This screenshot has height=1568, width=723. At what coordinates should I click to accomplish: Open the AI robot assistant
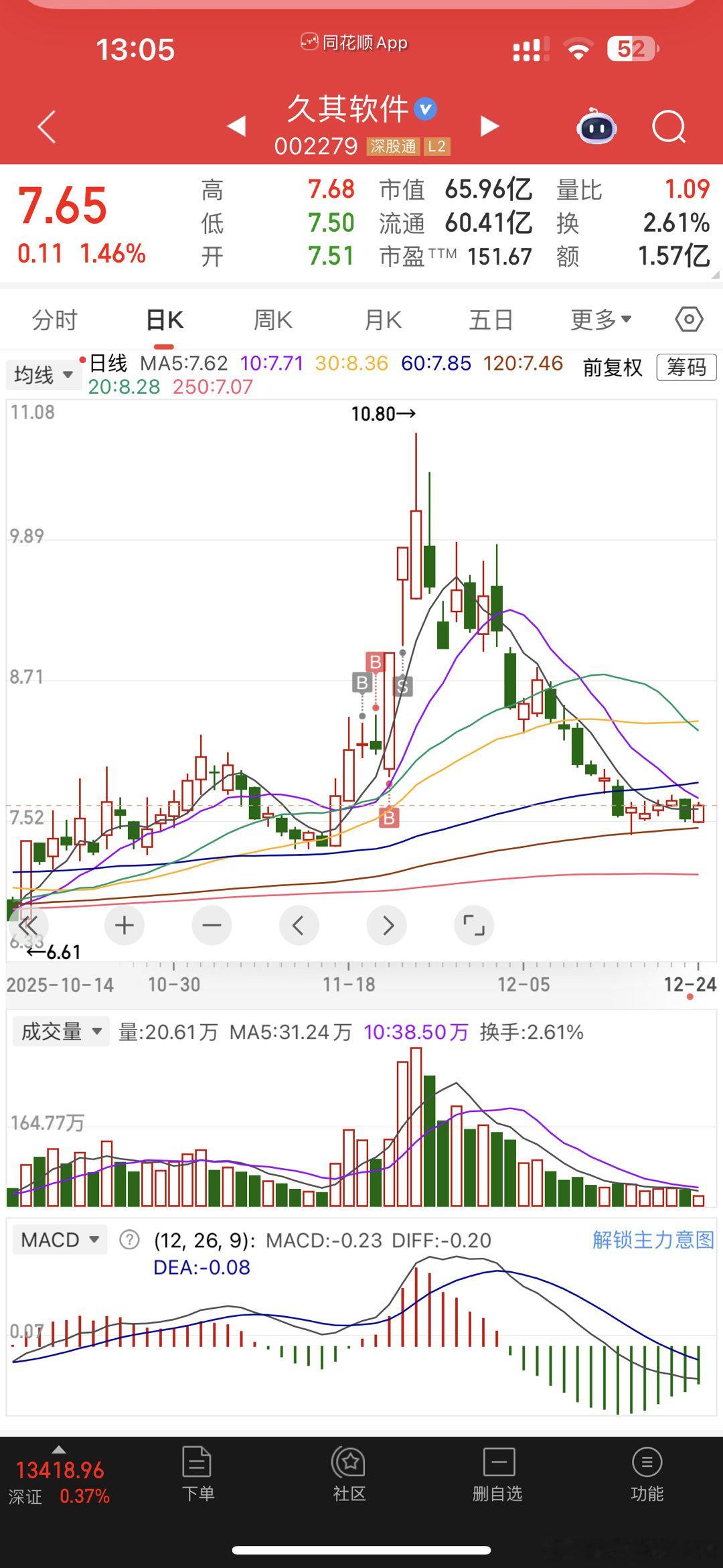coord(596,126)
